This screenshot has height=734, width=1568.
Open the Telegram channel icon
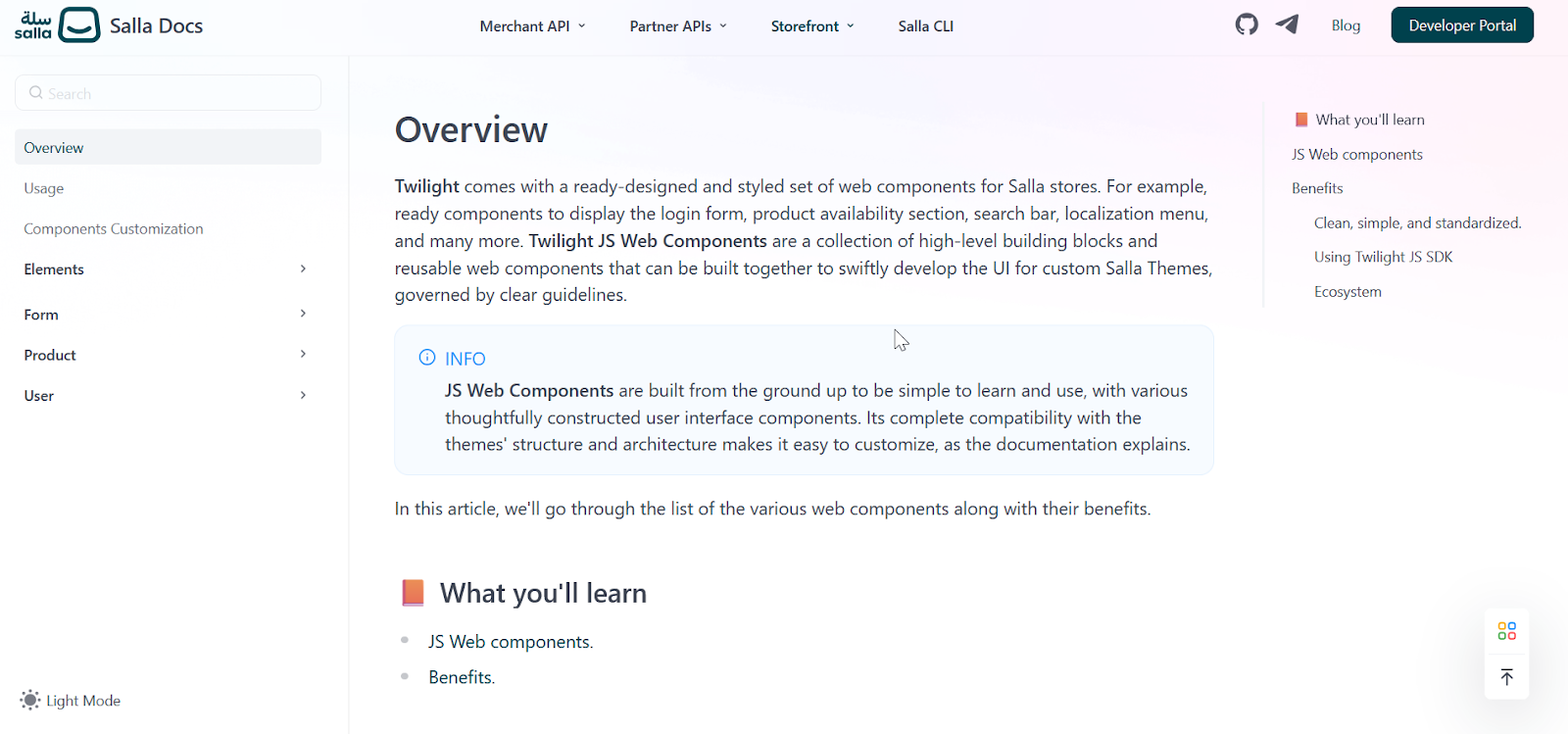pos(1287,24)
